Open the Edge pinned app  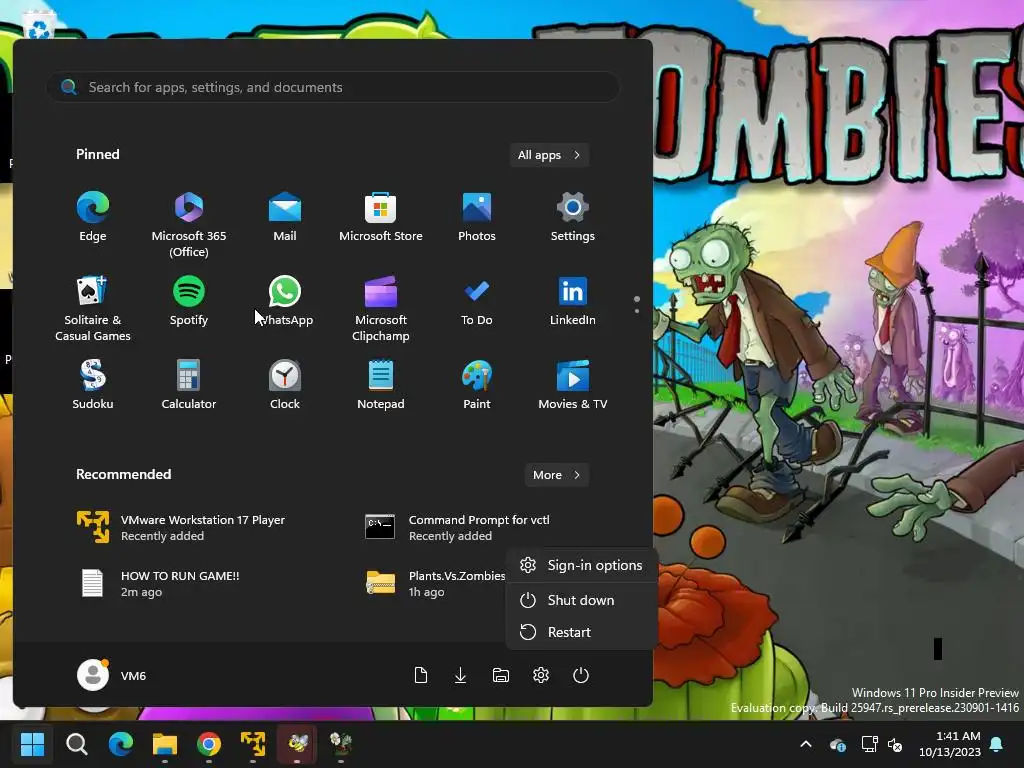93,217
